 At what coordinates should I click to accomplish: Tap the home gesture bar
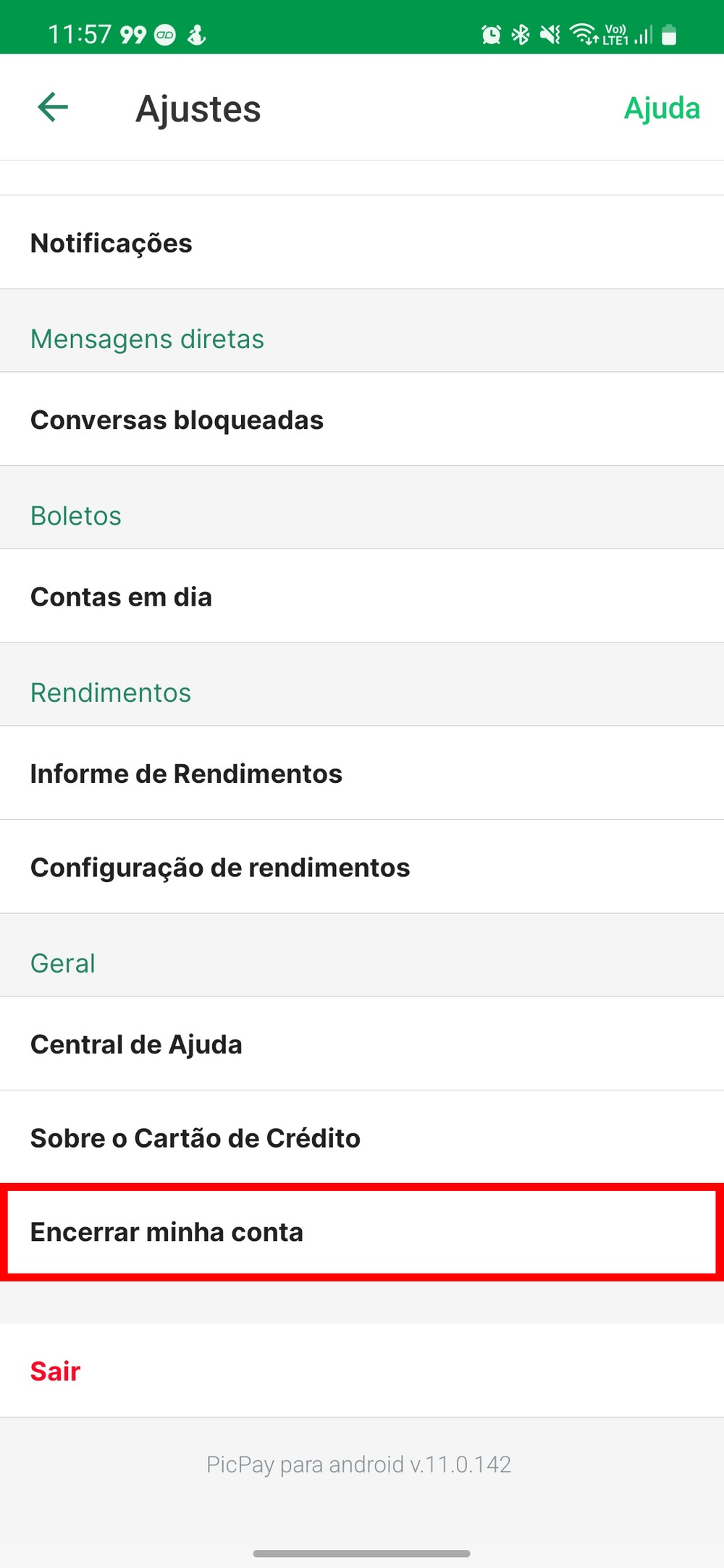pos(362,1554)
